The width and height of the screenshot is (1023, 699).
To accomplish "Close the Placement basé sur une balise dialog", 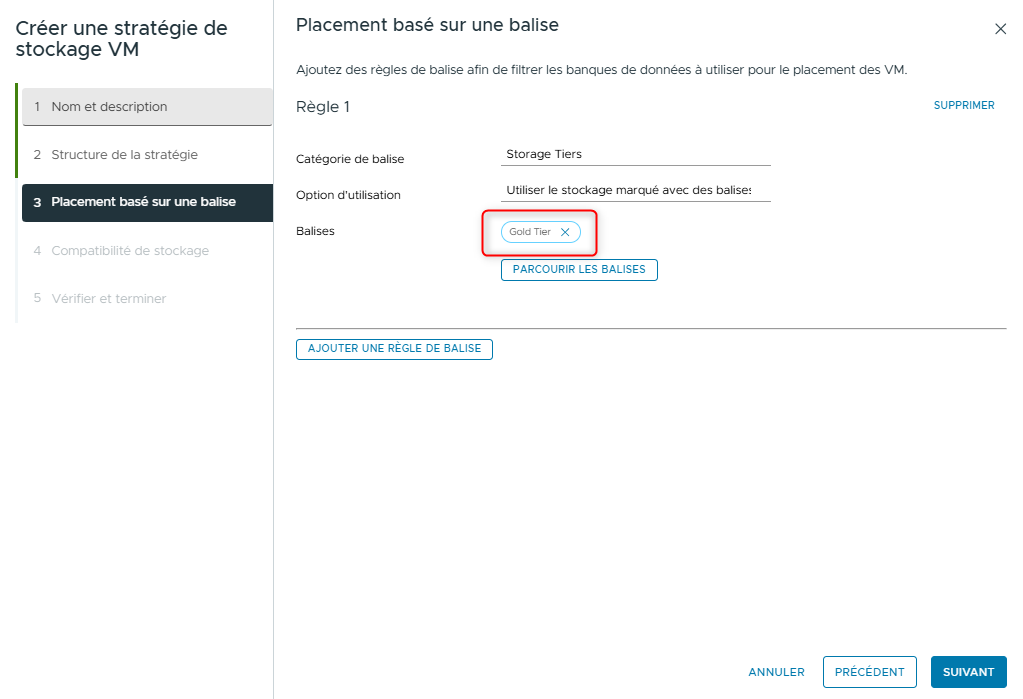I will point(1000,29).
